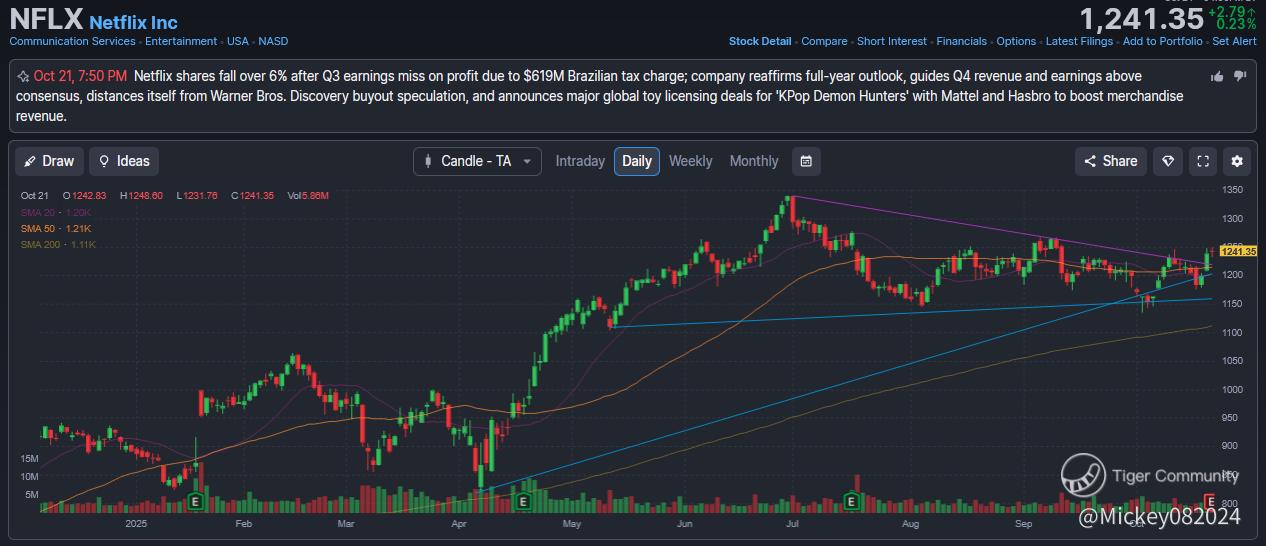1266x546 pixels.
Task: Click the Netflix news summary text
Action: (598, 96)
